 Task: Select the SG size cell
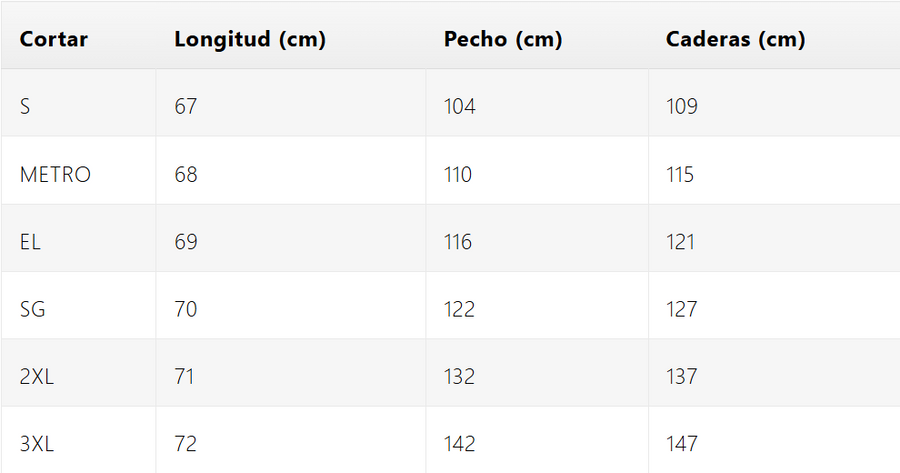point(33,310)
